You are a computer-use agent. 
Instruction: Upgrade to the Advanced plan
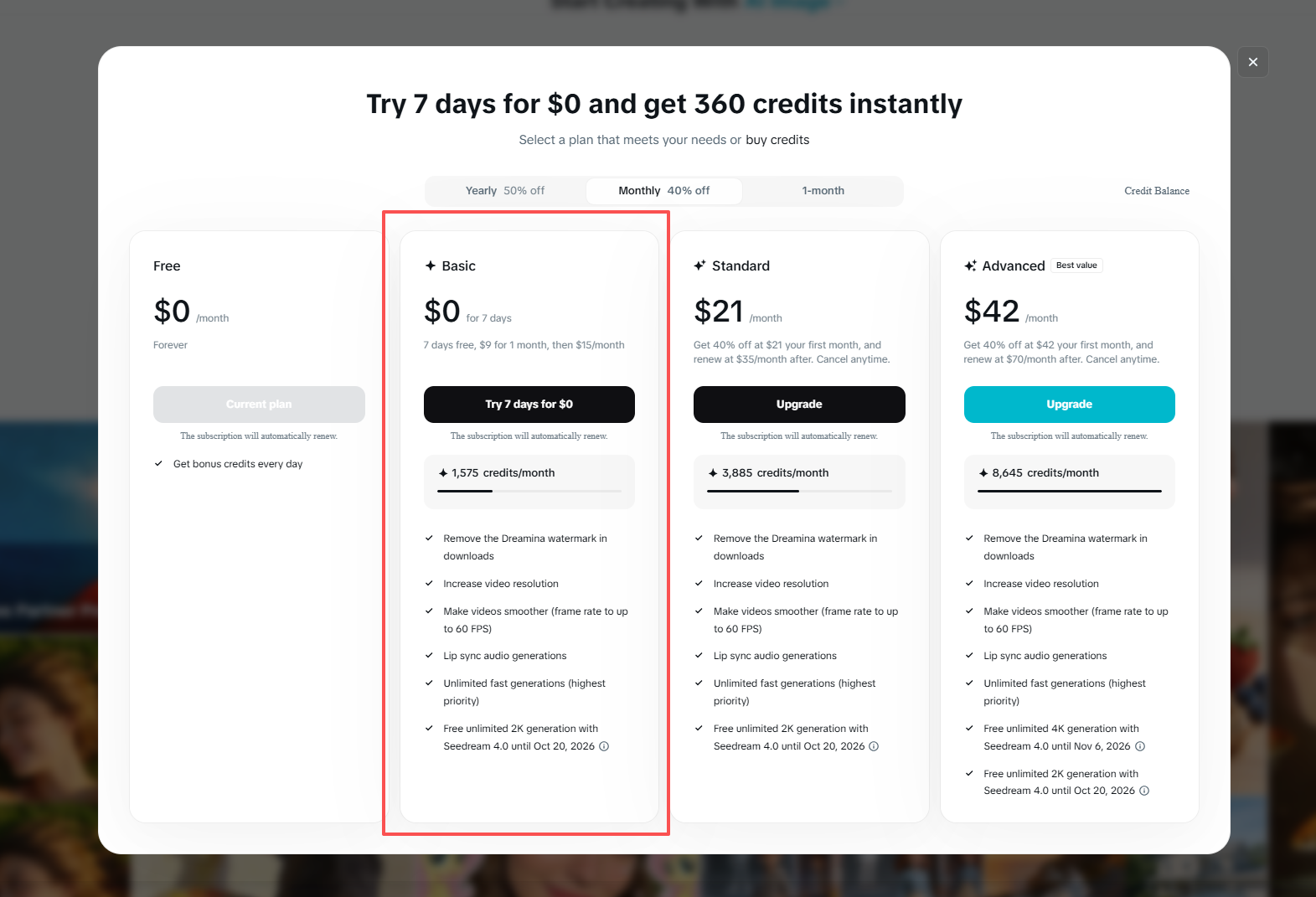[1069, 405]
